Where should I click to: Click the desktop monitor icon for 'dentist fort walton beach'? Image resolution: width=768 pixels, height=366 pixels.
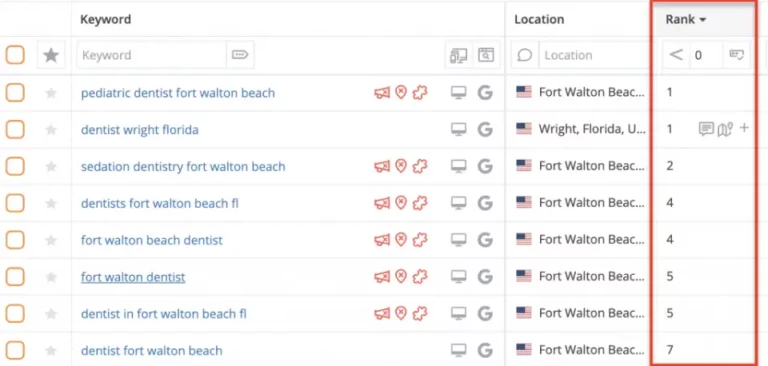point(458,350)
